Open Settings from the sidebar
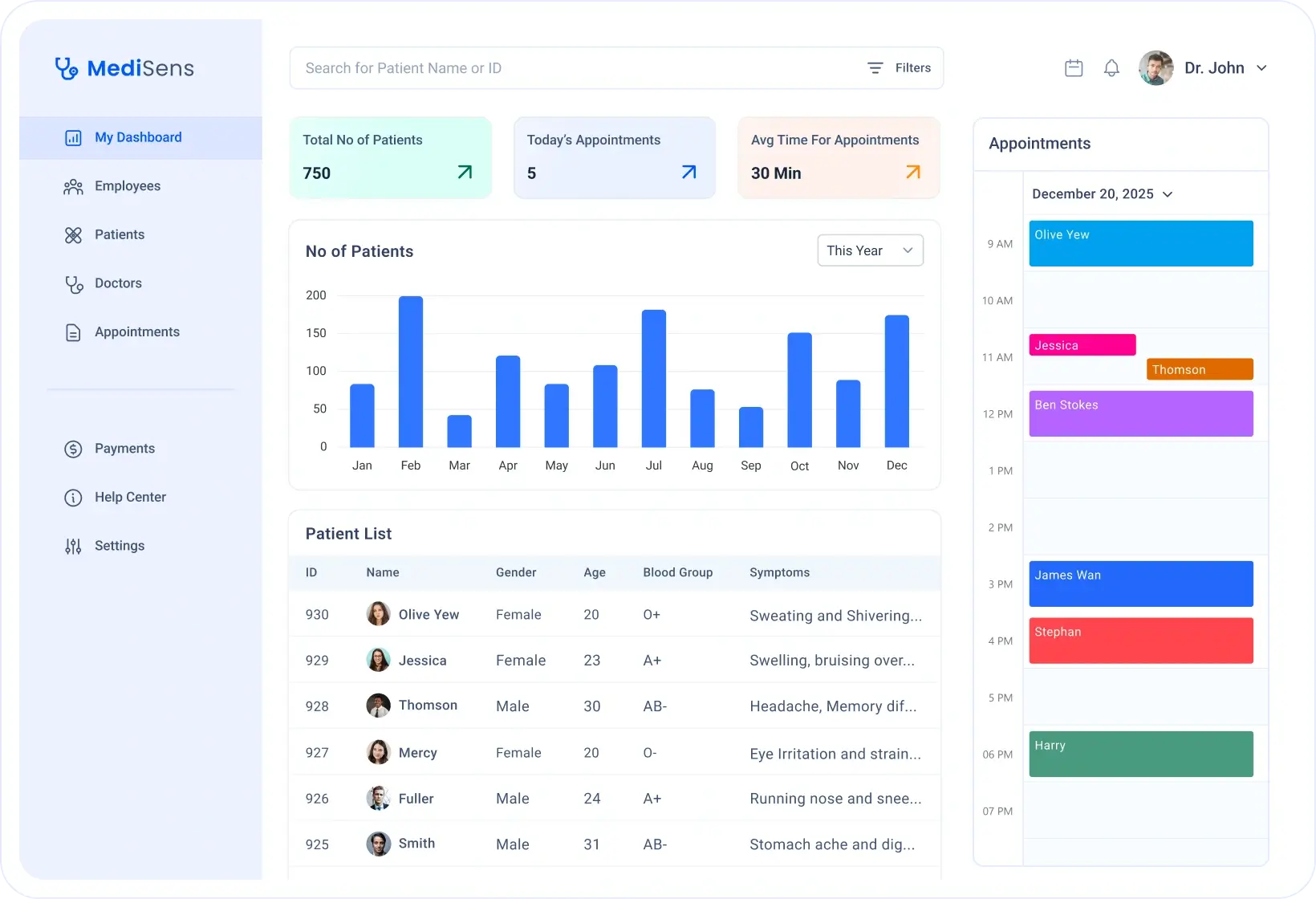1316x899 pixels. tap(120, 546)
